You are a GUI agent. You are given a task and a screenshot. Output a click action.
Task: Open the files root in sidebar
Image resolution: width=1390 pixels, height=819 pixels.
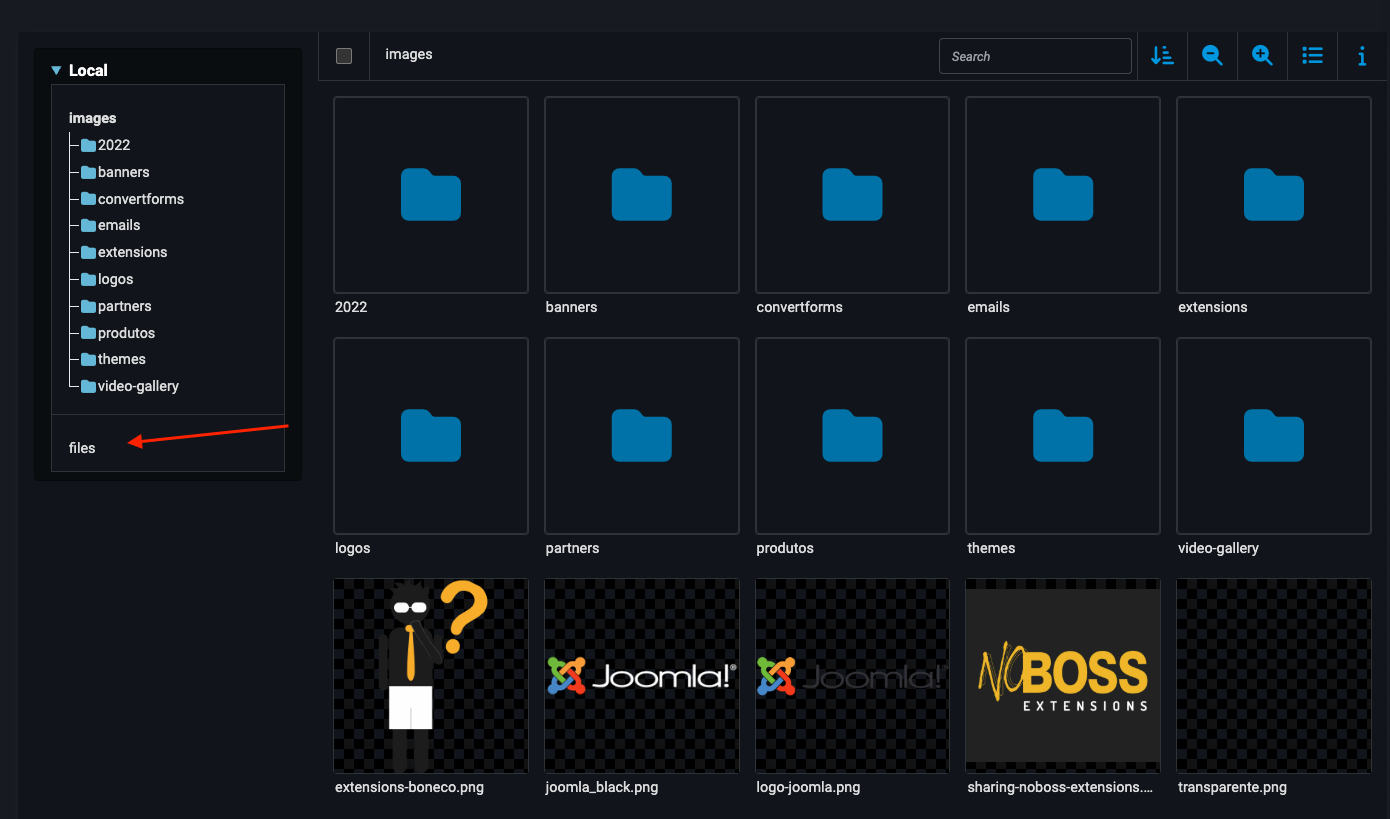pyautogui.click(x=82, y=448)
